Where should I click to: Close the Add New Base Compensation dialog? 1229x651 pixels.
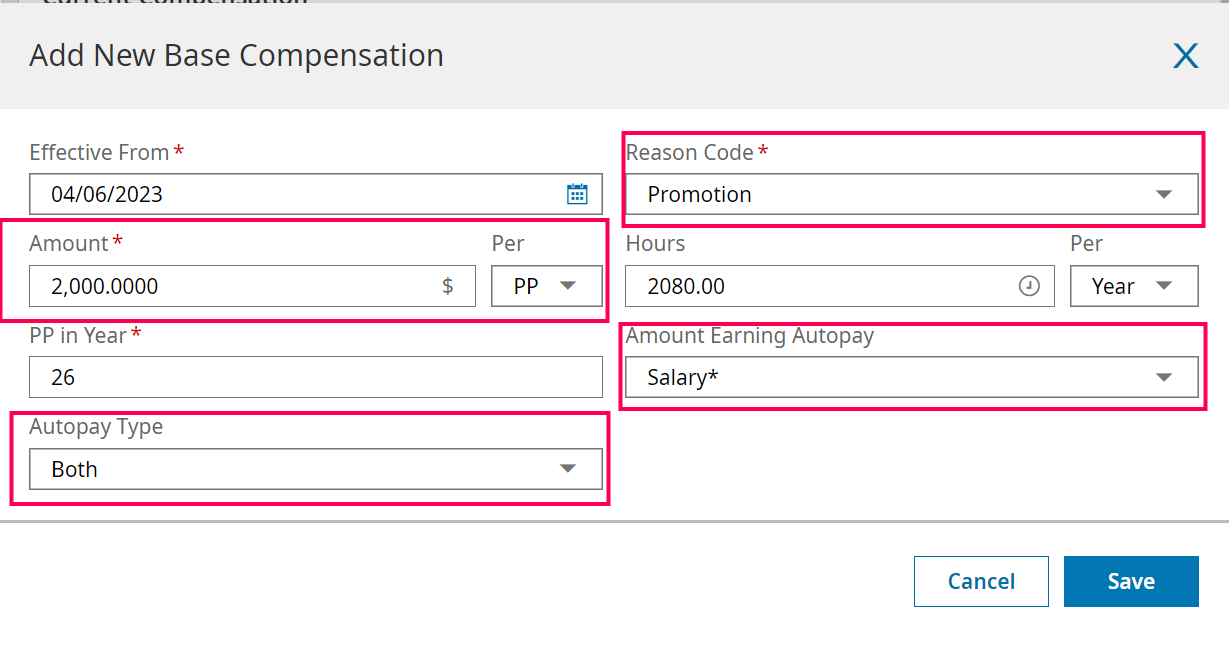pyautogui.click(x=1185, y=56)
